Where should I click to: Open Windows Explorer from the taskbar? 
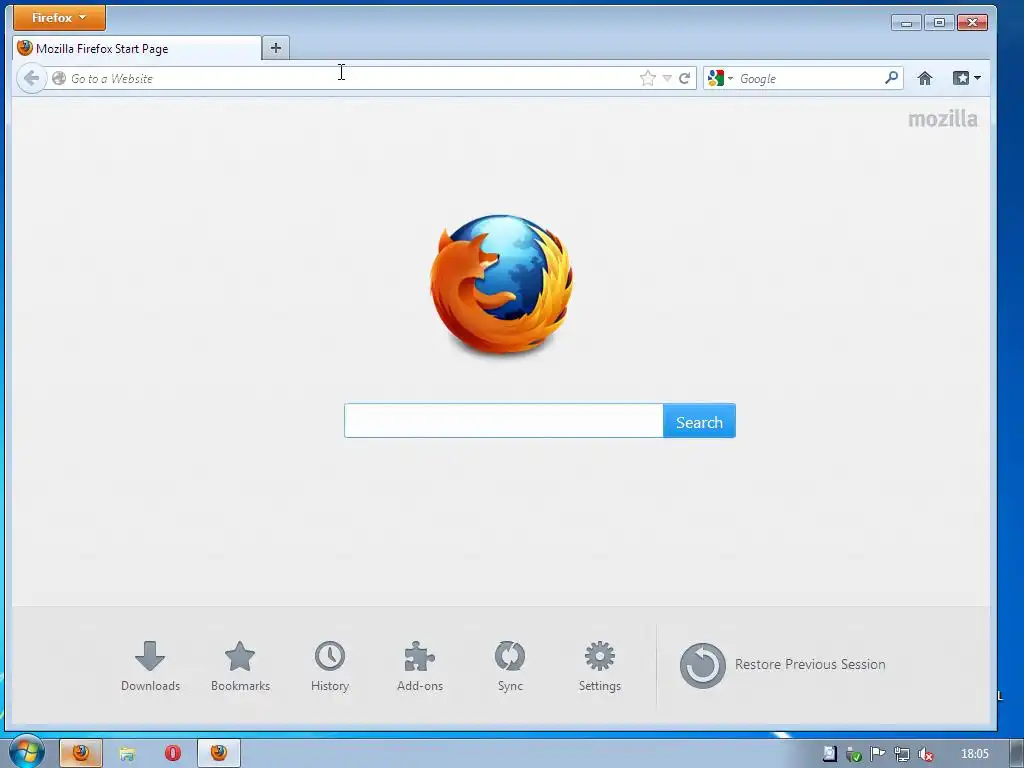pyautogui.click(x=127, y=754)
